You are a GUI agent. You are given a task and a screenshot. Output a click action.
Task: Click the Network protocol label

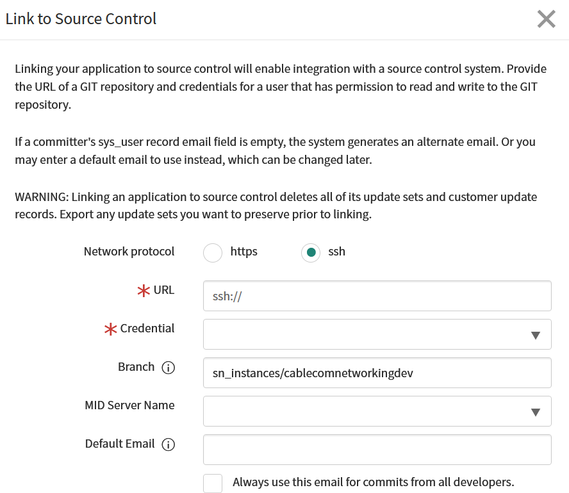pos(129,251)
